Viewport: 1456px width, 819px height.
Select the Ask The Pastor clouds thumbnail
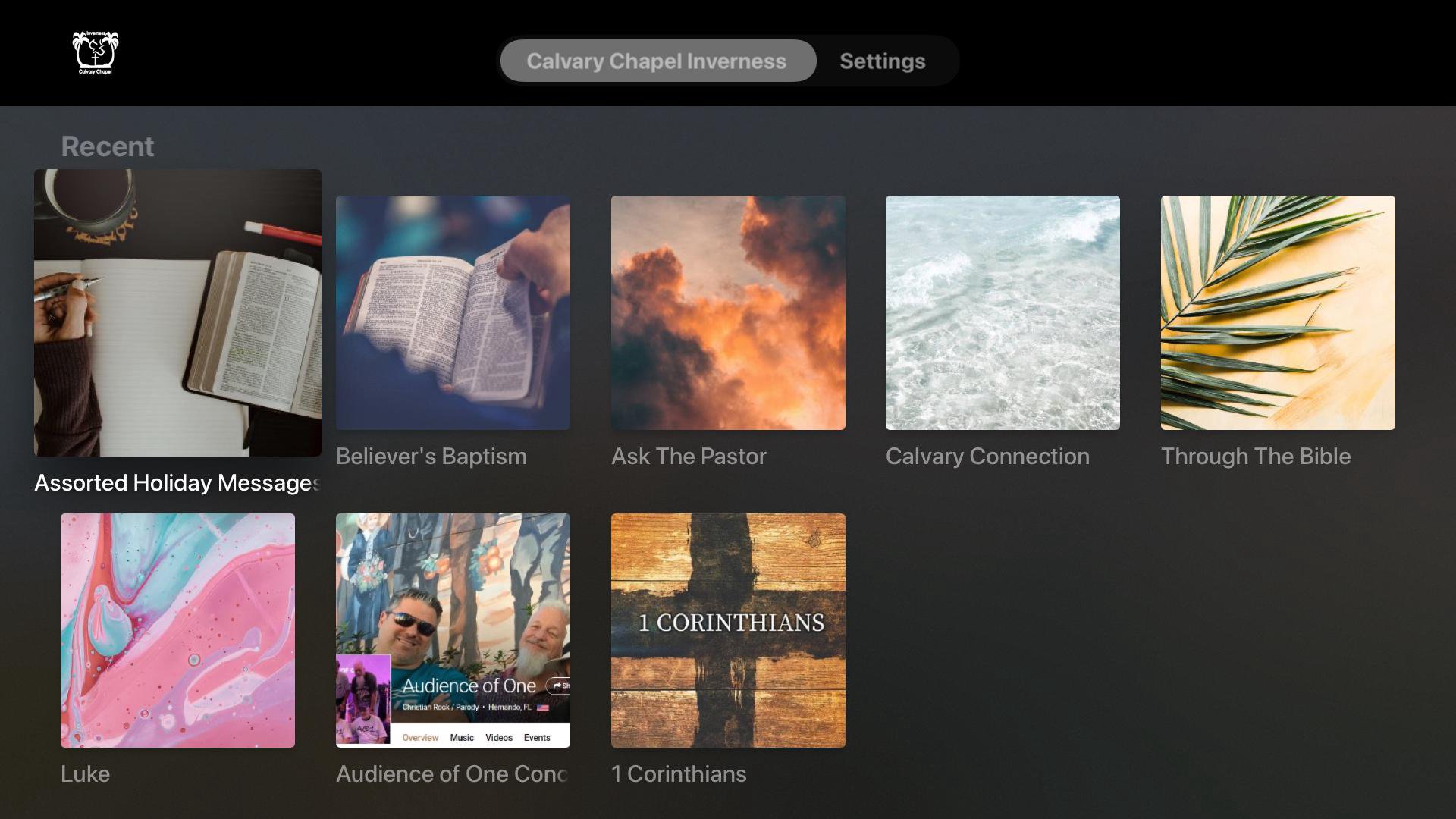coord(728,312)
